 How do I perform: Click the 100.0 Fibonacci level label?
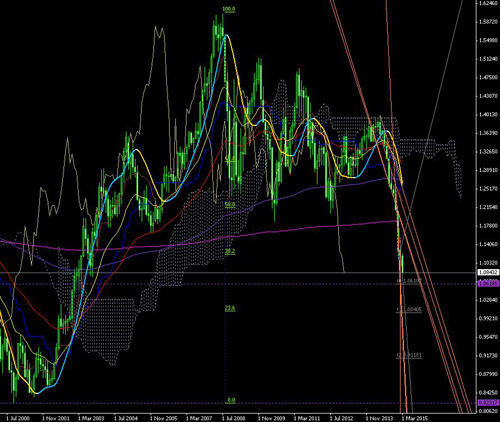click(x=229, y=10)
